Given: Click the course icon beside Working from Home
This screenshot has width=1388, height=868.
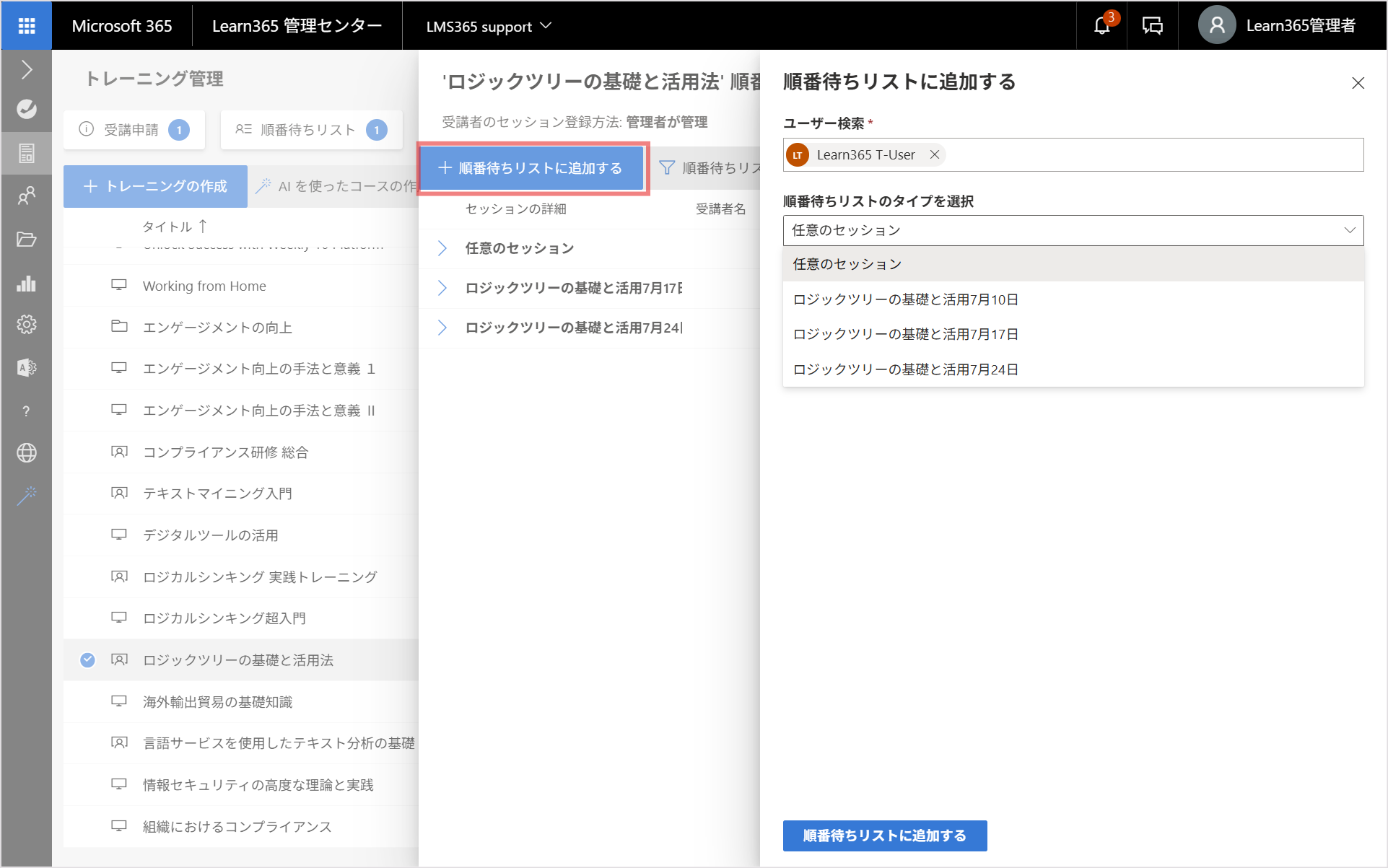Looking at the screenshot, I should (x=119, y=285).
